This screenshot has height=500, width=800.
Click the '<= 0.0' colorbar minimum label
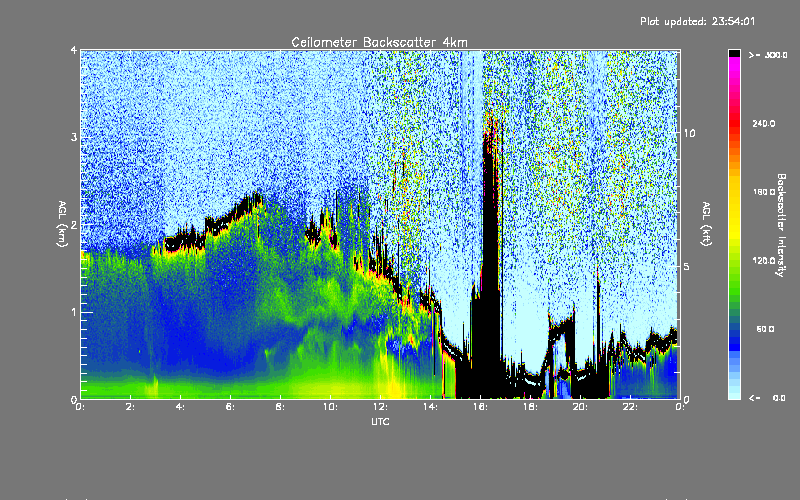(x=767, y=398)
